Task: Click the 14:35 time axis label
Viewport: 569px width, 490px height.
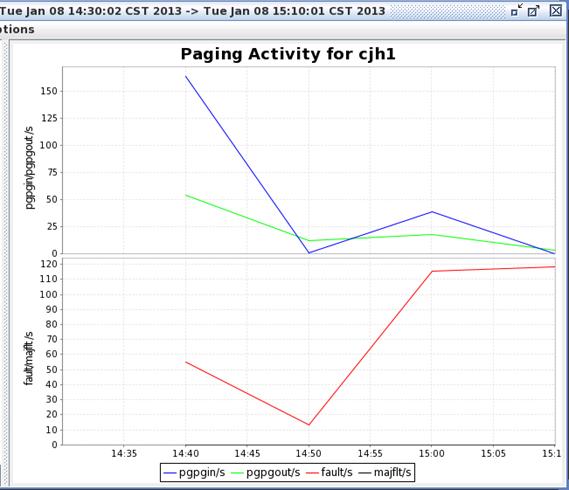Action: [x=124, y=454]
